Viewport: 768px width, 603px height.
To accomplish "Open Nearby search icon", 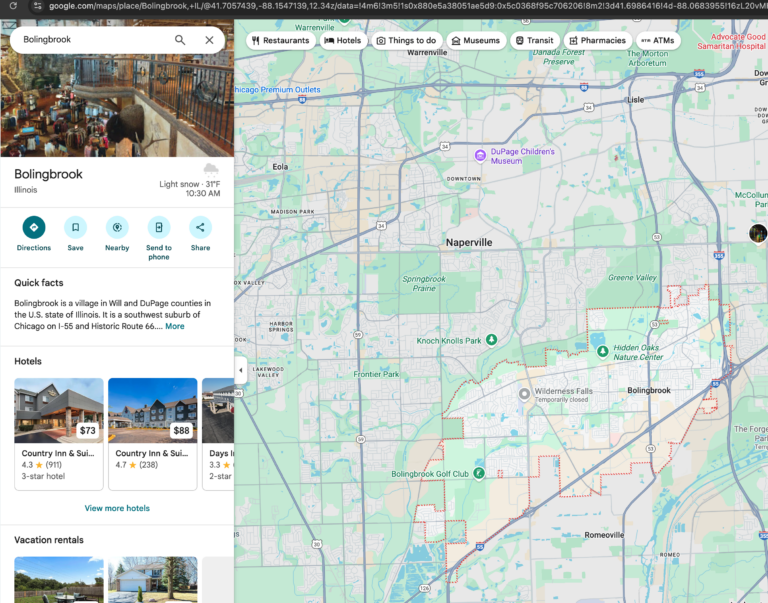I will pos(117,227).
